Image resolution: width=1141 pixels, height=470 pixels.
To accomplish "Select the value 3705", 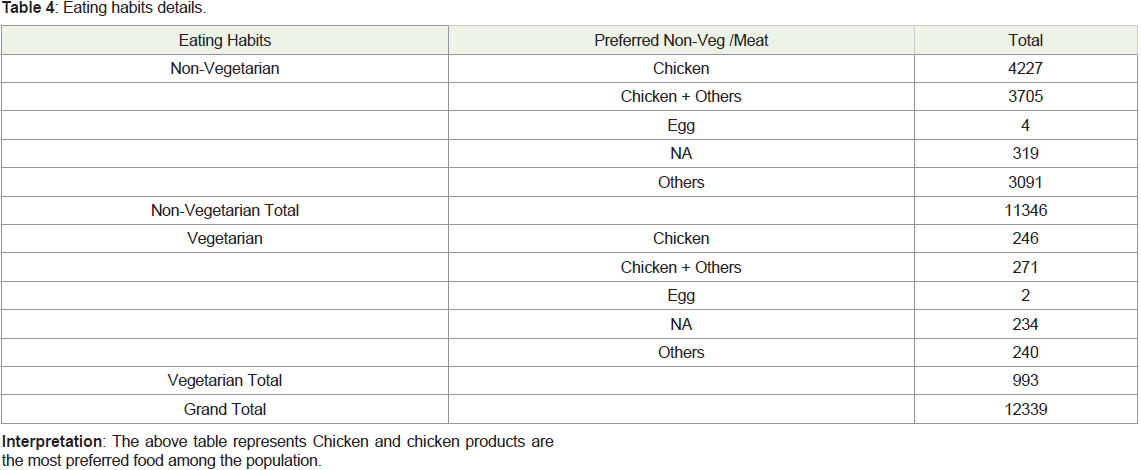I will click(x=1025, y=97).
